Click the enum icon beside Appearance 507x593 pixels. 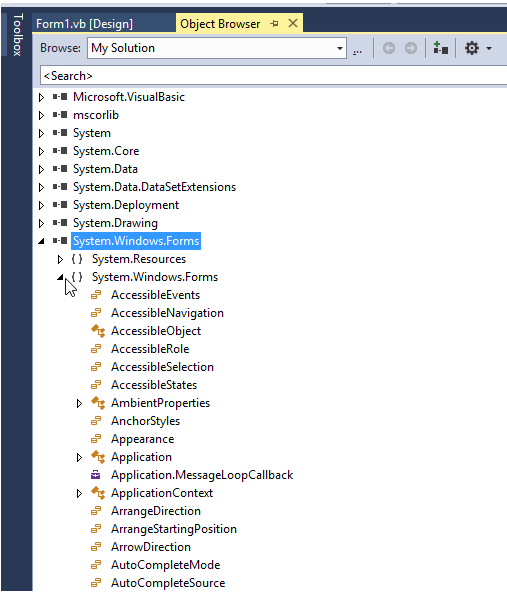[x=96, y=439]
